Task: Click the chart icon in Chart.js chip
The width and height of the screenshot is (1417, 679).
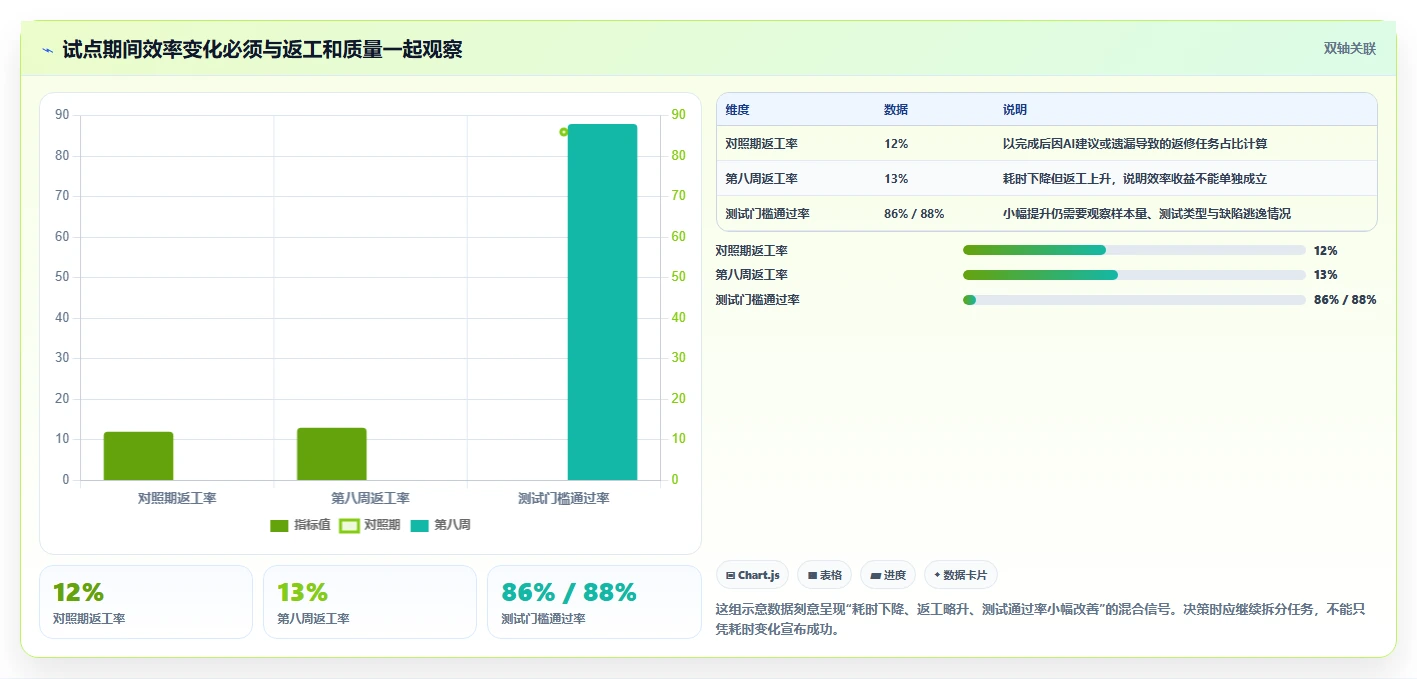Action: click(731, 576)
